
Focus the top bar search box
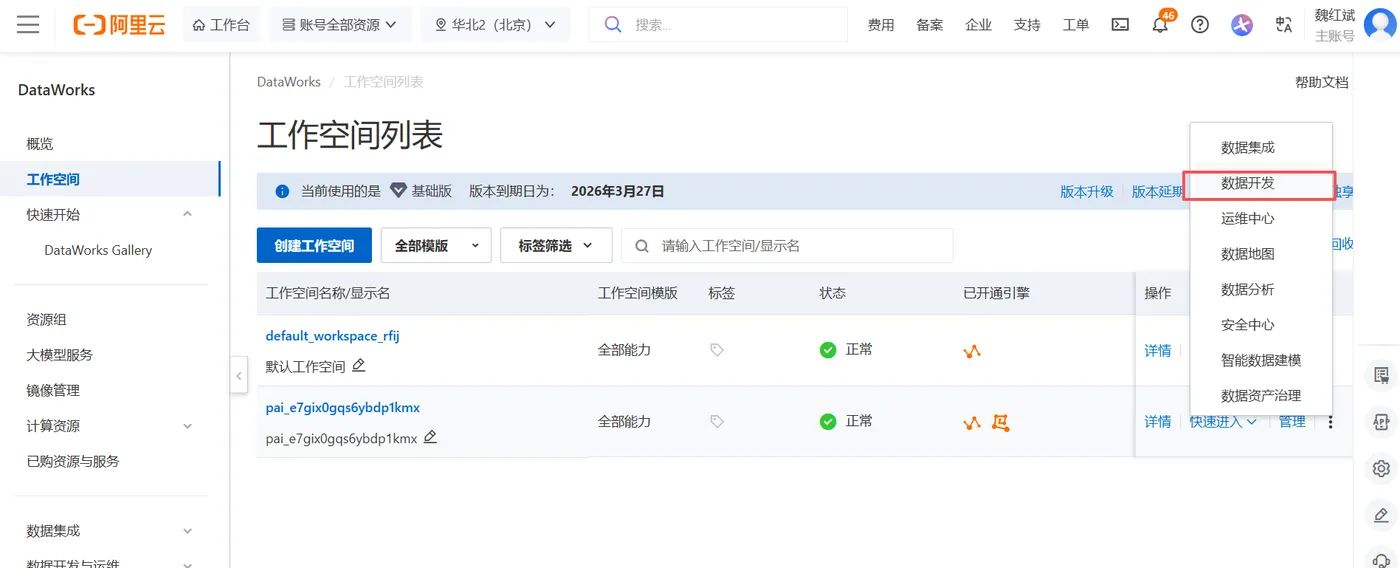(717, 25)
